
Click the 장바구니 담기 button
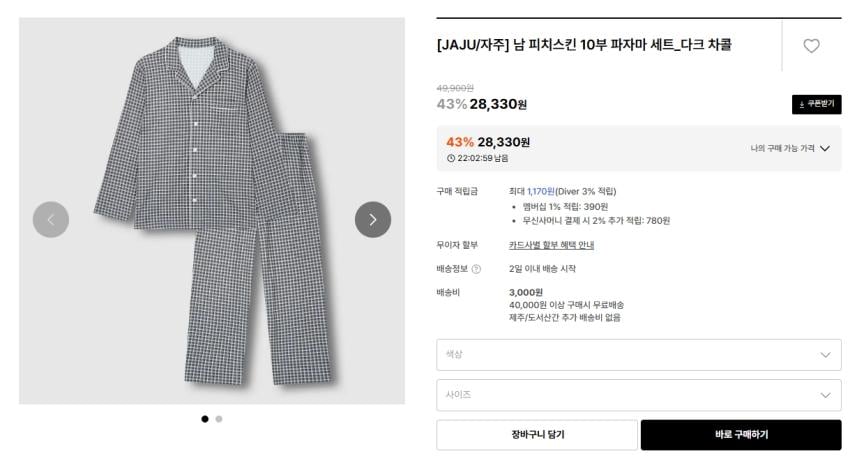(x=537, y=435)
